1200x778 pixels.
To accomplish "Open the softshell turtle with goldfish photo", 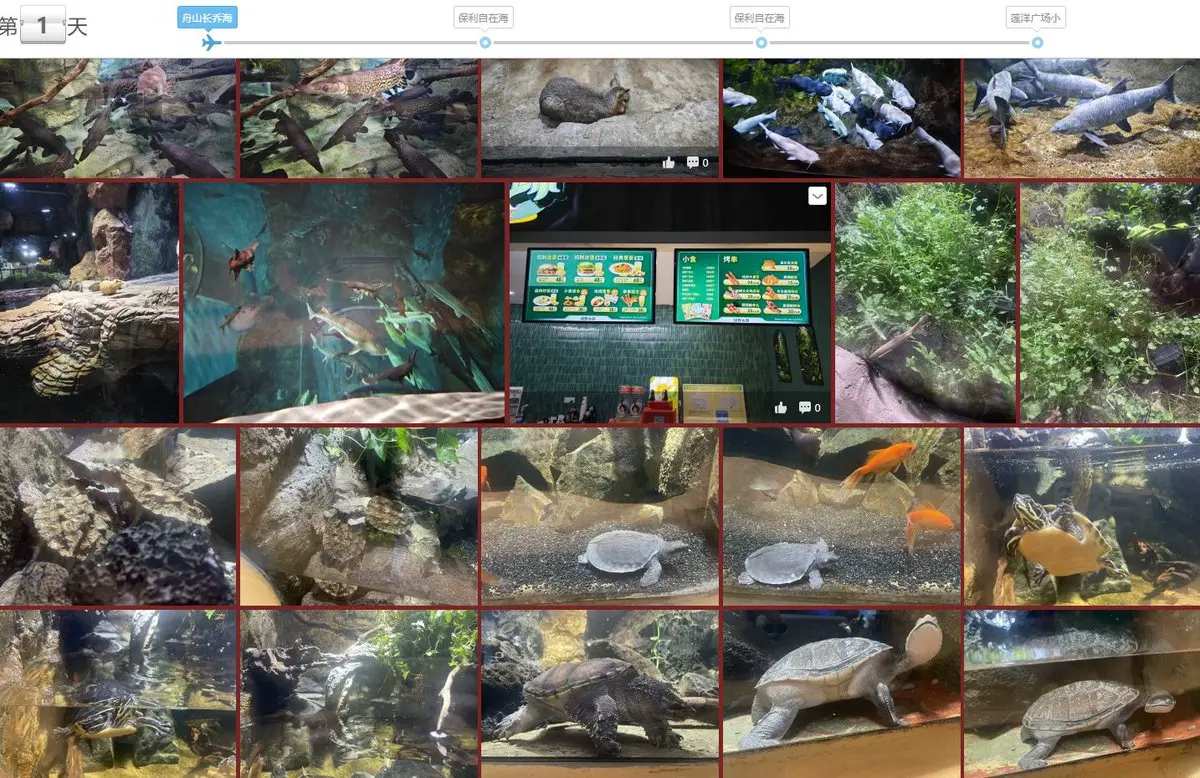I will tap(841, 516).
